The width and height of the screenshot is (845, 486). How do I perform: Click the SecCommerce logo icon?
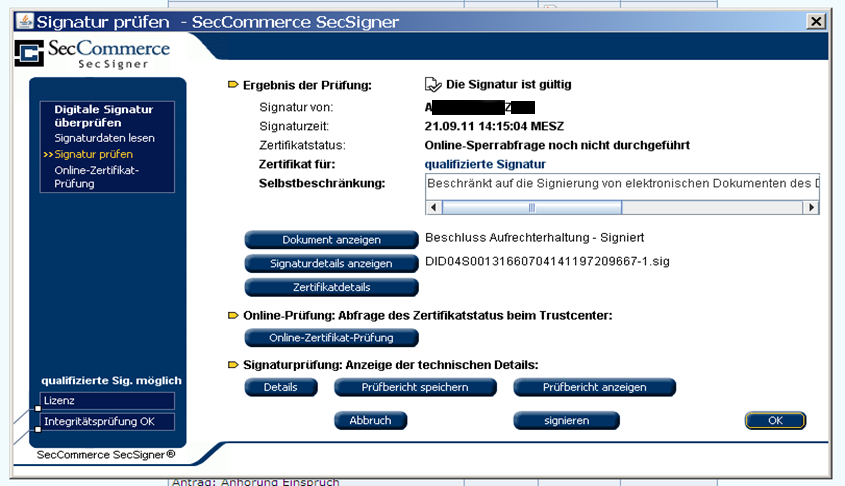(29, 53)
